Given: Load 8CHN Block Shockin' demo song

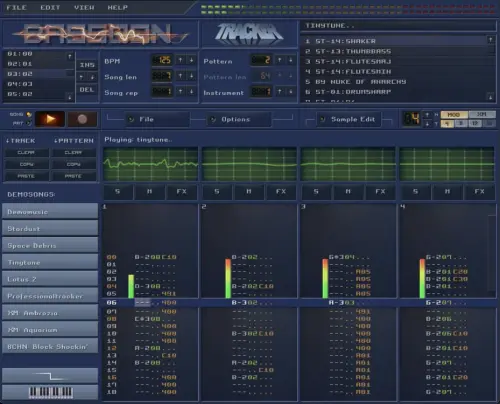Looking at the screenshot, I should [50, 346].
